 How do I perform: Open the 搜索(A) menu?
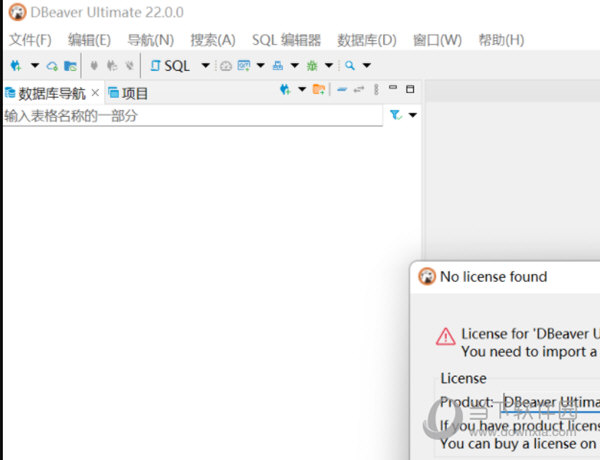[213, 40]
